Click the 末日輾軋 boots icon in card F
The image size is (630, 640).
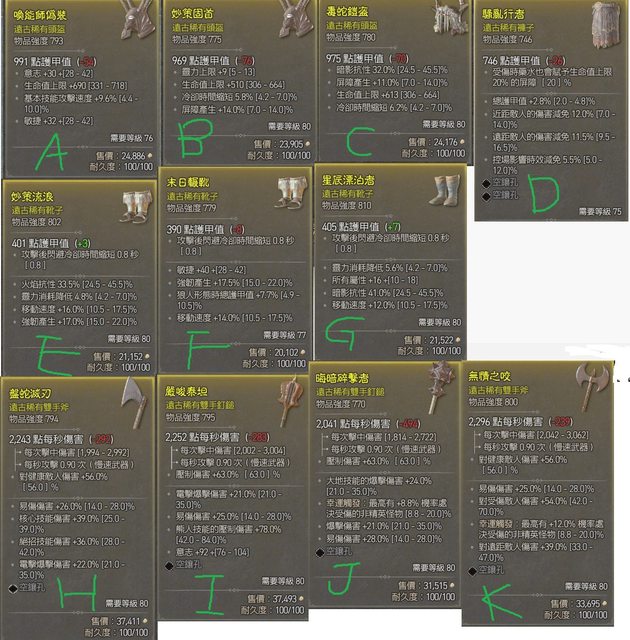291,192
